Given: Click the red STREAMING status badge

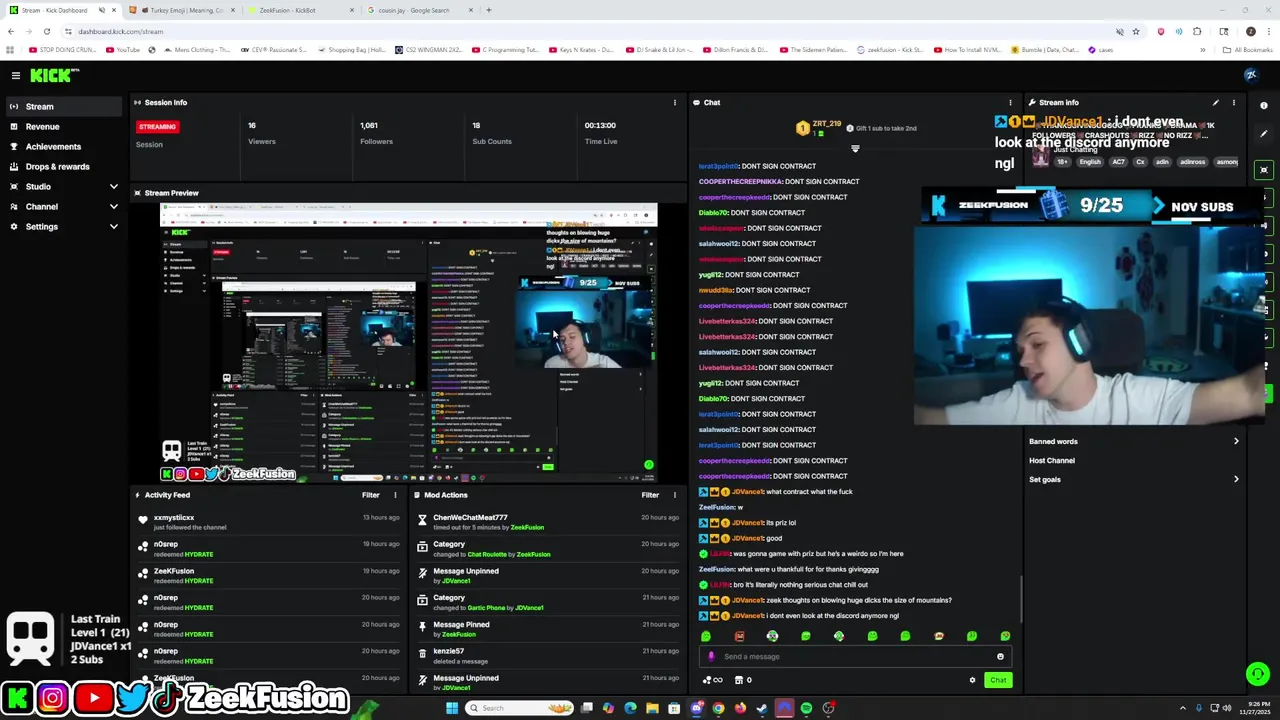Looking at the screenshot, I should [x=157, y=126].
